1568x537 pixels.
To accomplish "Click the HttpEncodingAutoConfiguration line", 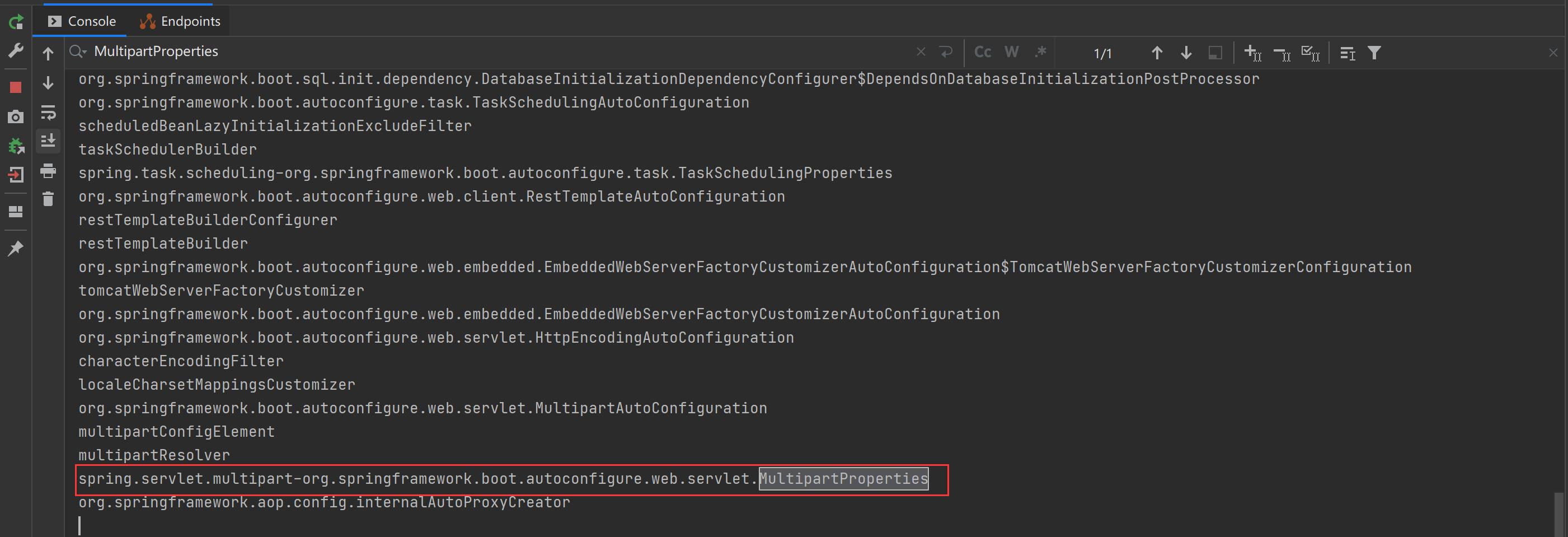I will tap(436, 337).
